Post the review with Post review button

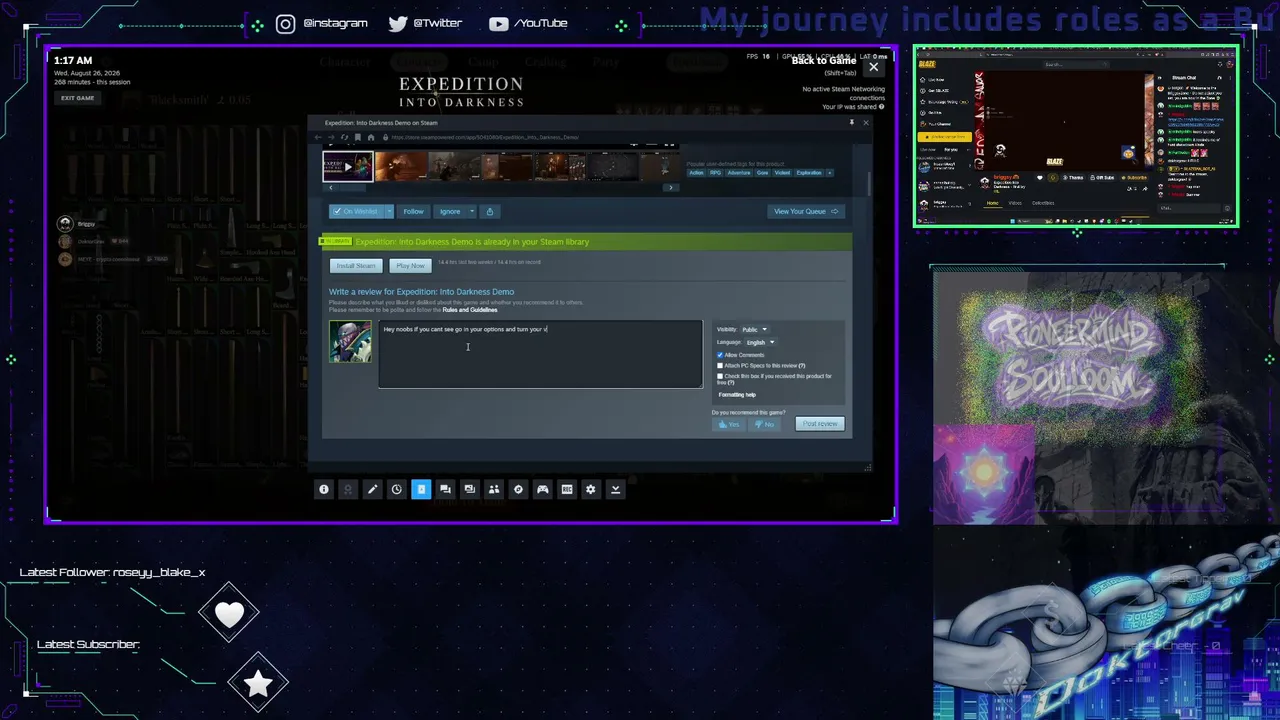[820, 424]
